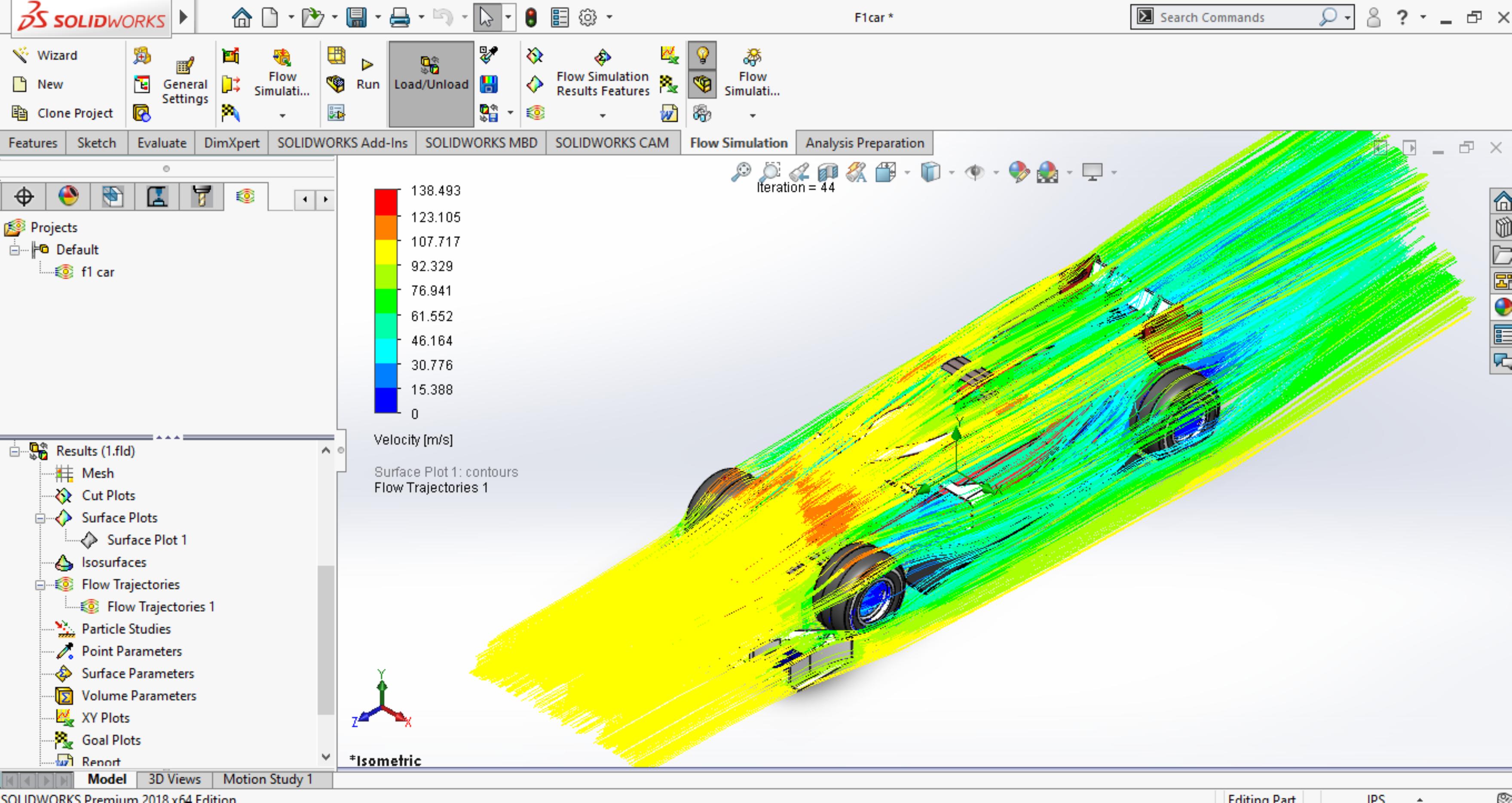
Task: Toggle the lighting bulb icon
Action: coord(703,55)
